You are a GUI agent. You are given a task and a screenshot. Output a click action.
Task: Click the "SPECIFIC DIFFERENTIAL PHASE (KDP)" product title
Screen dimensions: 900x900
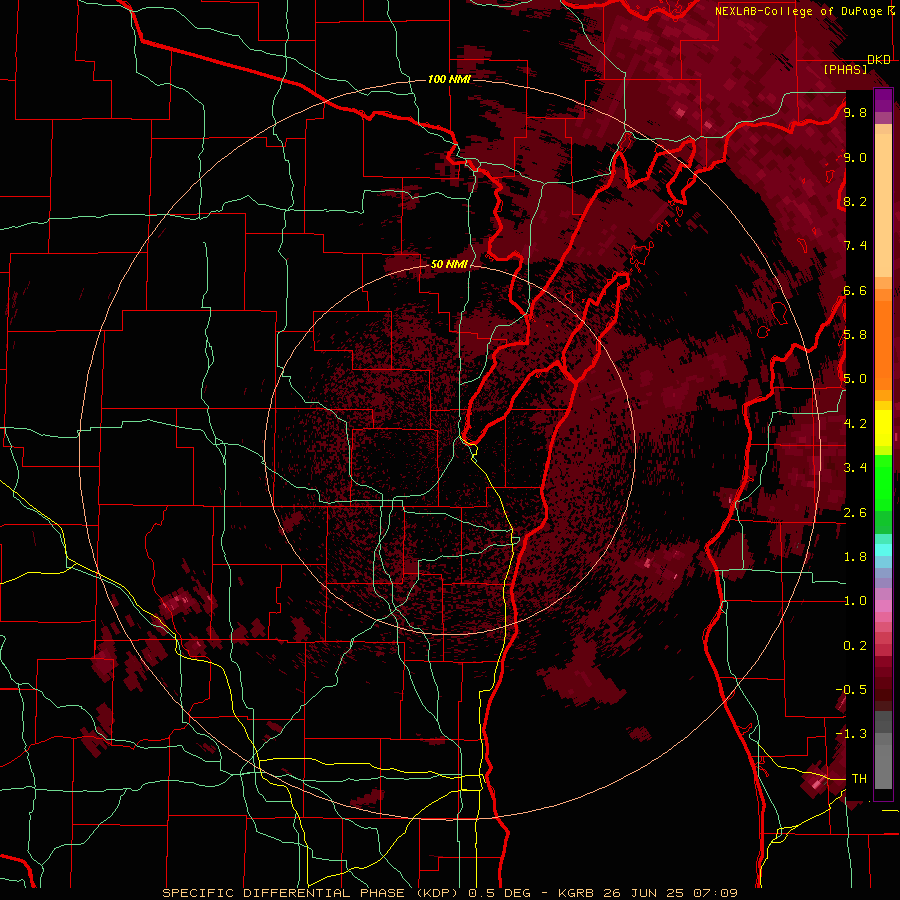tap(312, 893)
